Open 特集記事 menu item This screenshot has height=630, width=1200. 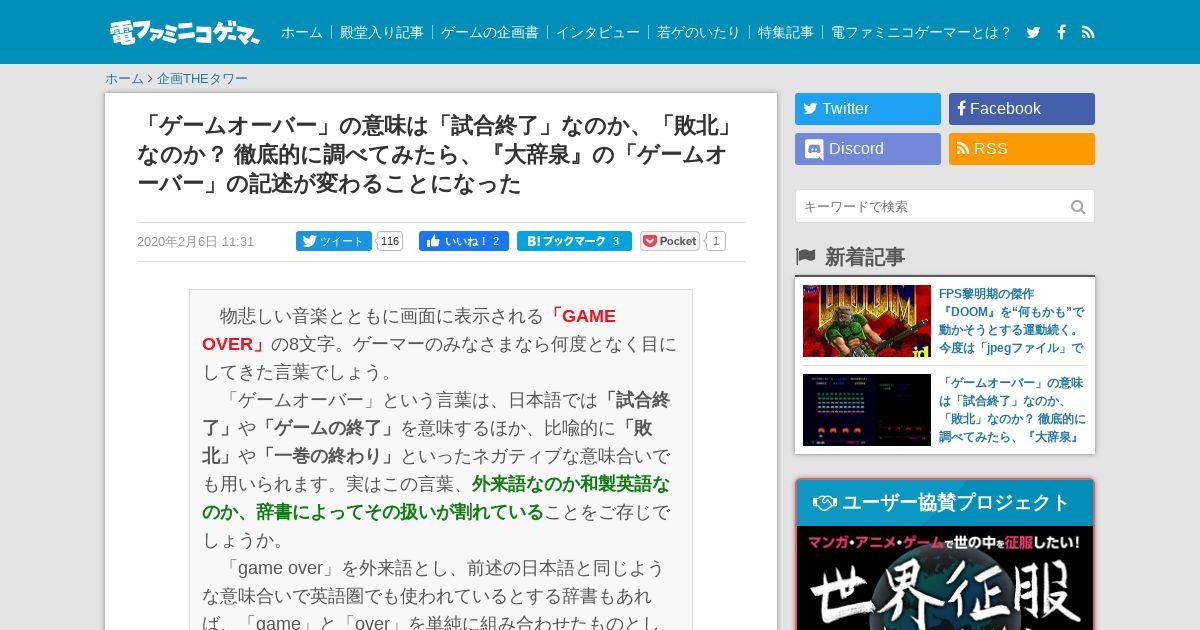(785, 32)
